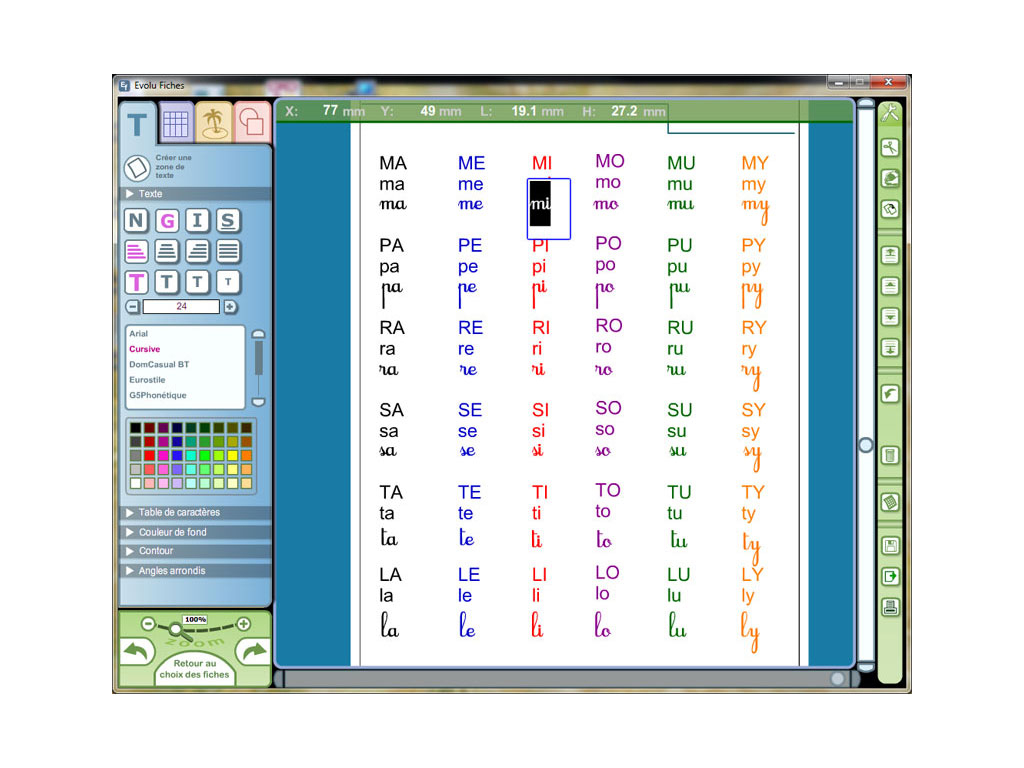Switch to the table grid tab

176,123
